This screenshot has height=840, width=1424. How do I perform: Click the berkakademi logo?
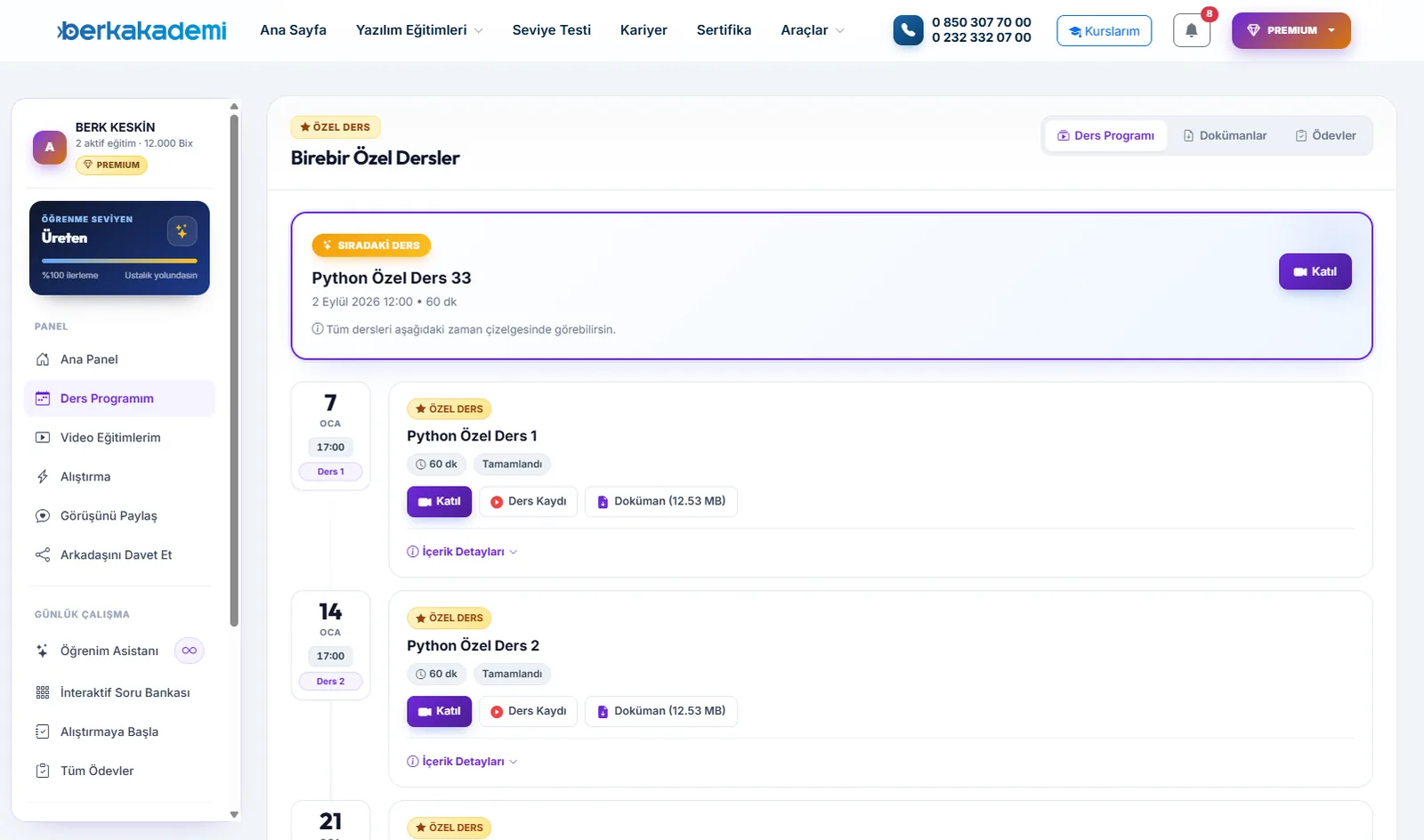pyautogui.click(x=142, y=30)
